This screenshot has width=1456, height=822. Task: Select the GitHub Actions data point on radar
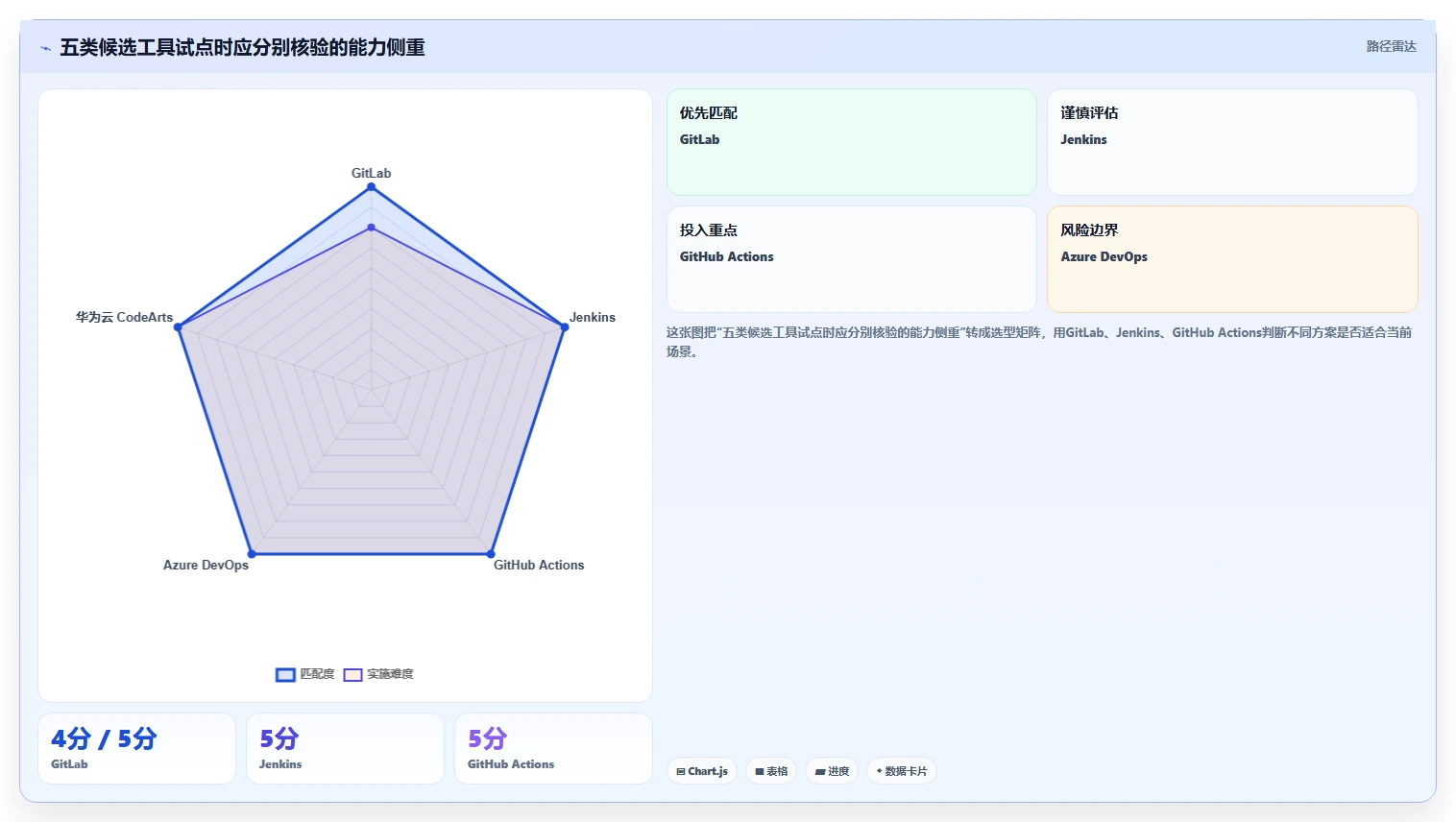(x=491, y=554)
